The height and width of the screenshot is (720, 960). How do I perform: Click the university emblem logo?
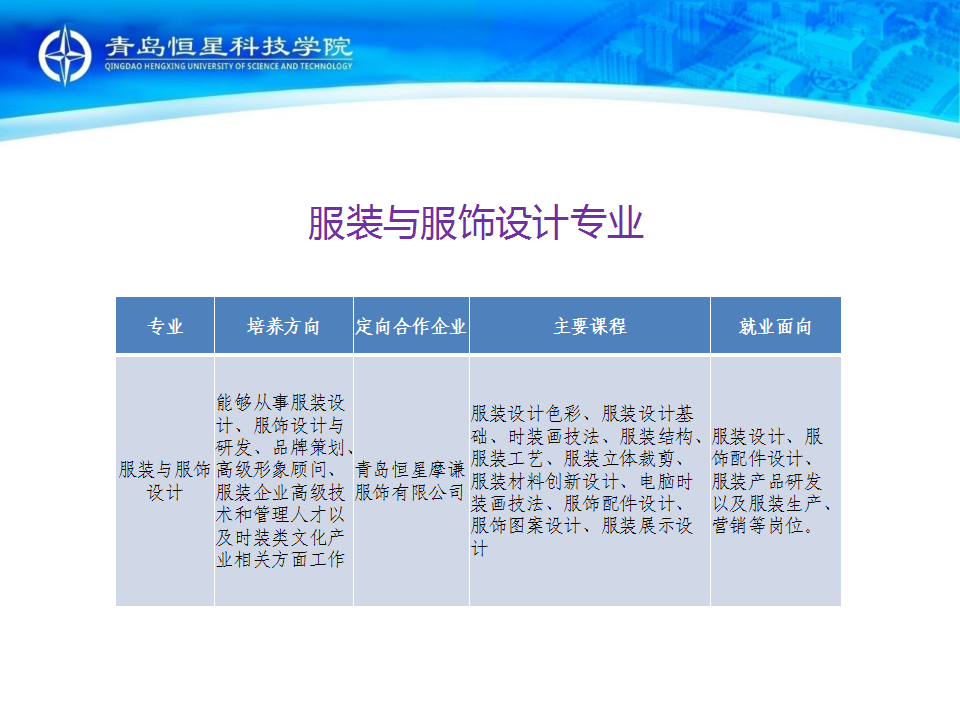pos(65,54)
